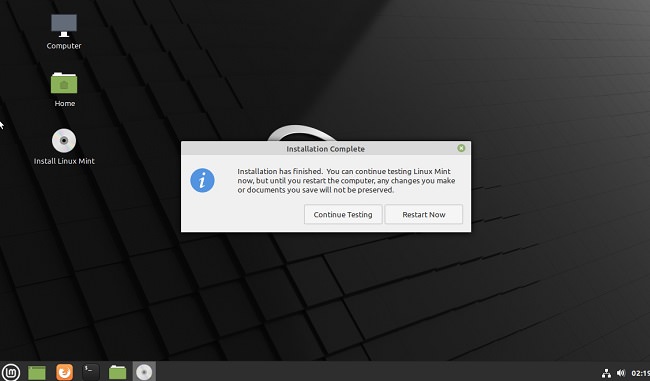
Task: Launch Firefox from the taskbar
Action: [x=64, y=372]
